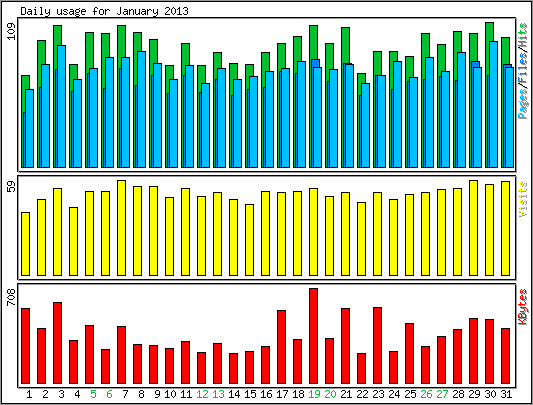The image size is (533, 405).
Task: Click green weekend day label '19'
Action: point(314,394)
